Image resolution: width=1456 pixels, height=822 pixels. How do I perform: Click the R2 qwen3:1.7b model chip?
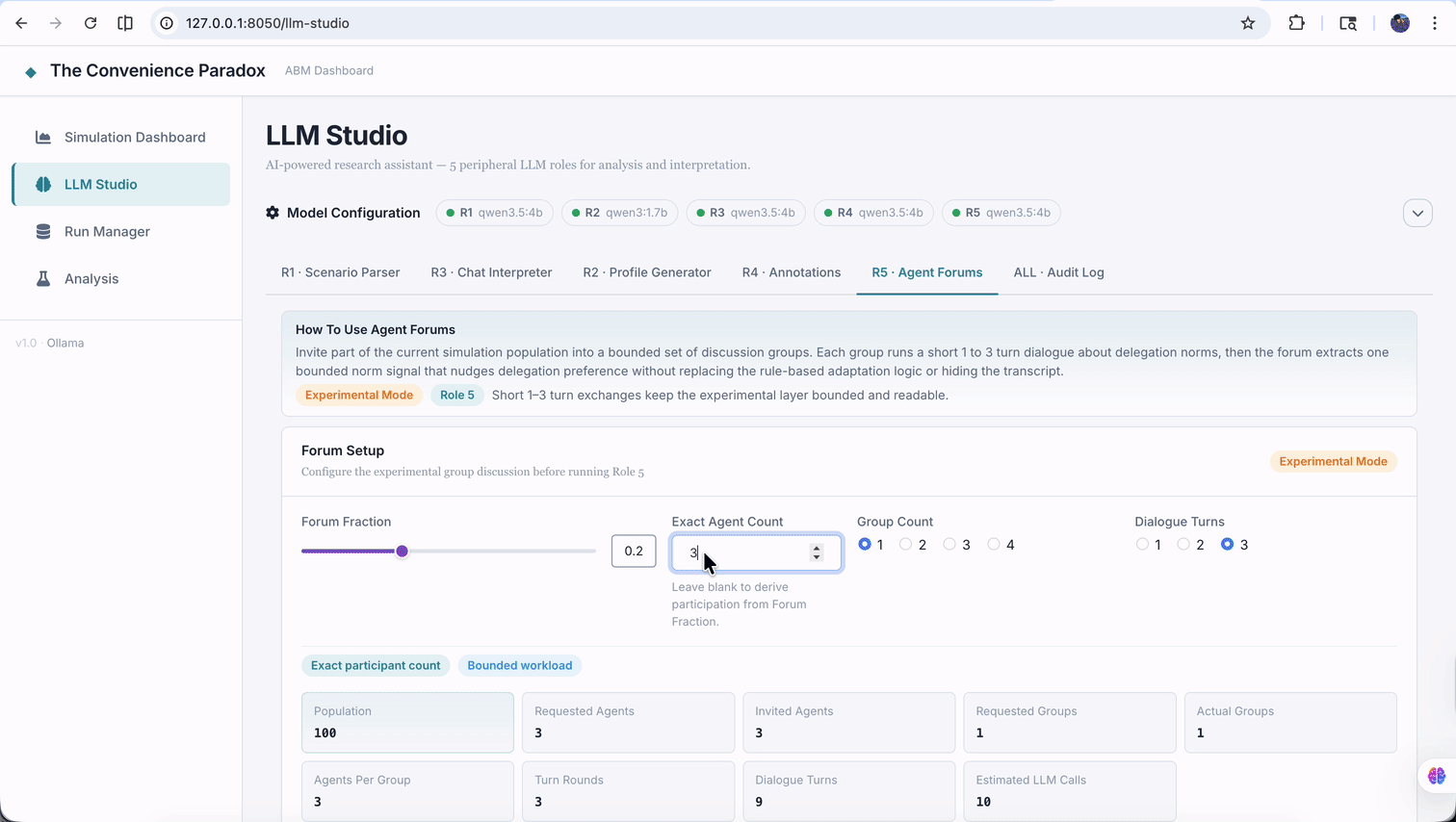620,213
